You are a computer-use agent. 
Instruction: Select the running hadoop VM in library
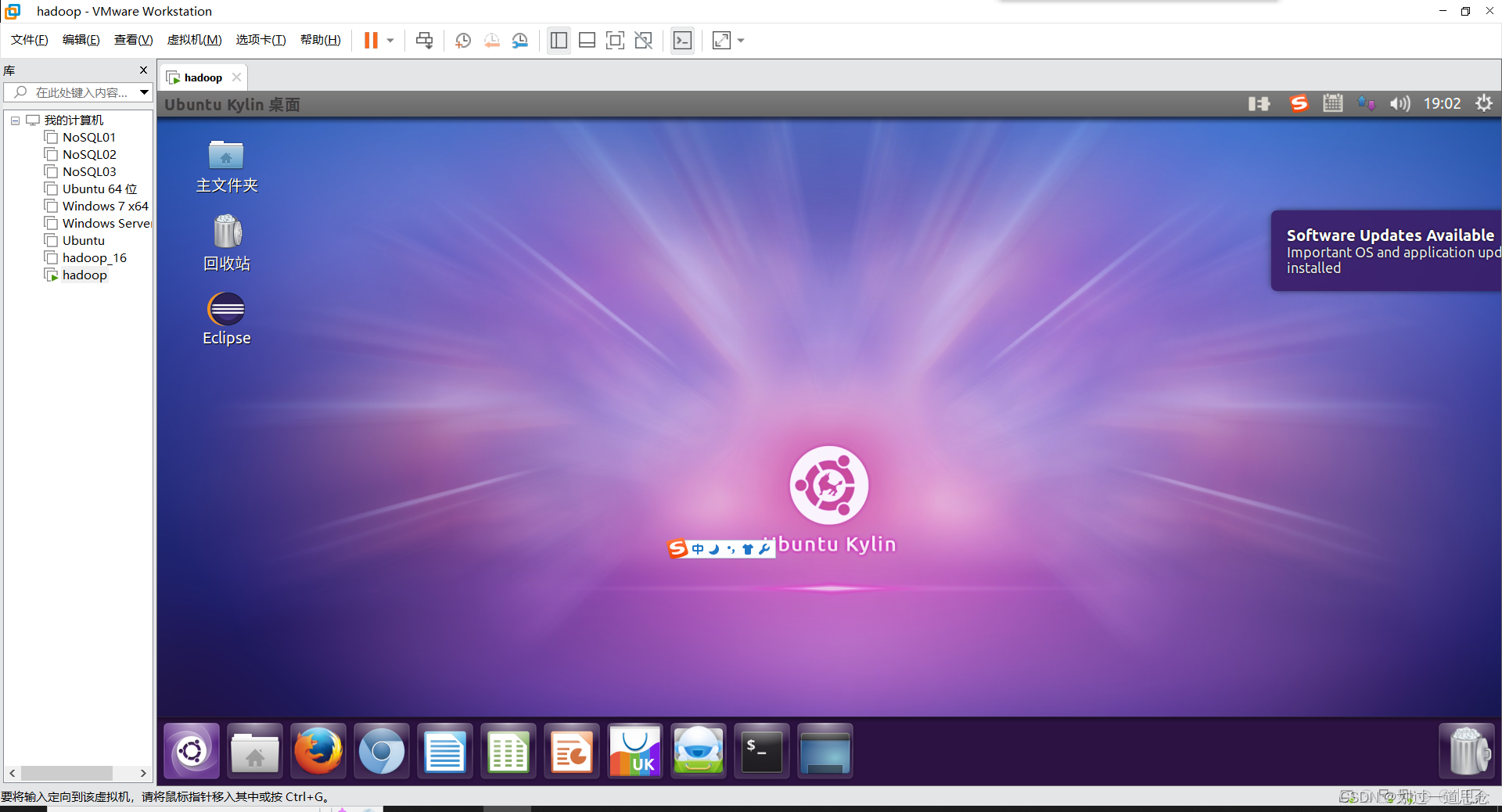tap(84, 275)
